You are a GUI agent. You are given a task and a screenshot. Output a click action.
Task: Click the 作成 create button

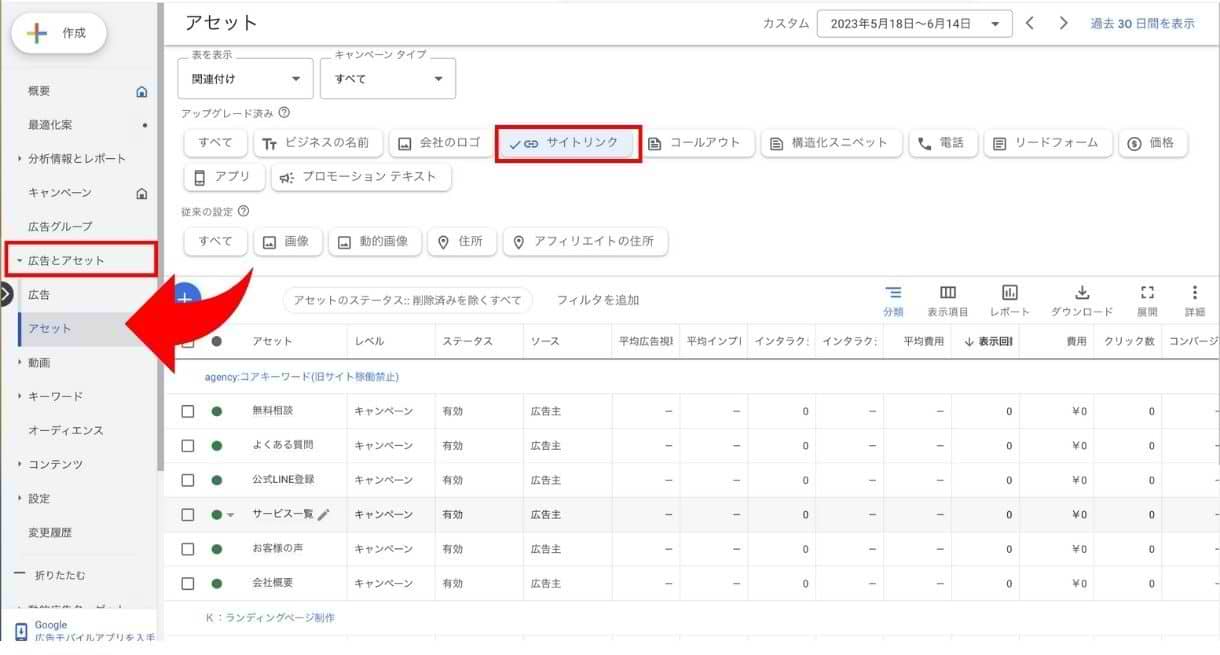(59, 33)
